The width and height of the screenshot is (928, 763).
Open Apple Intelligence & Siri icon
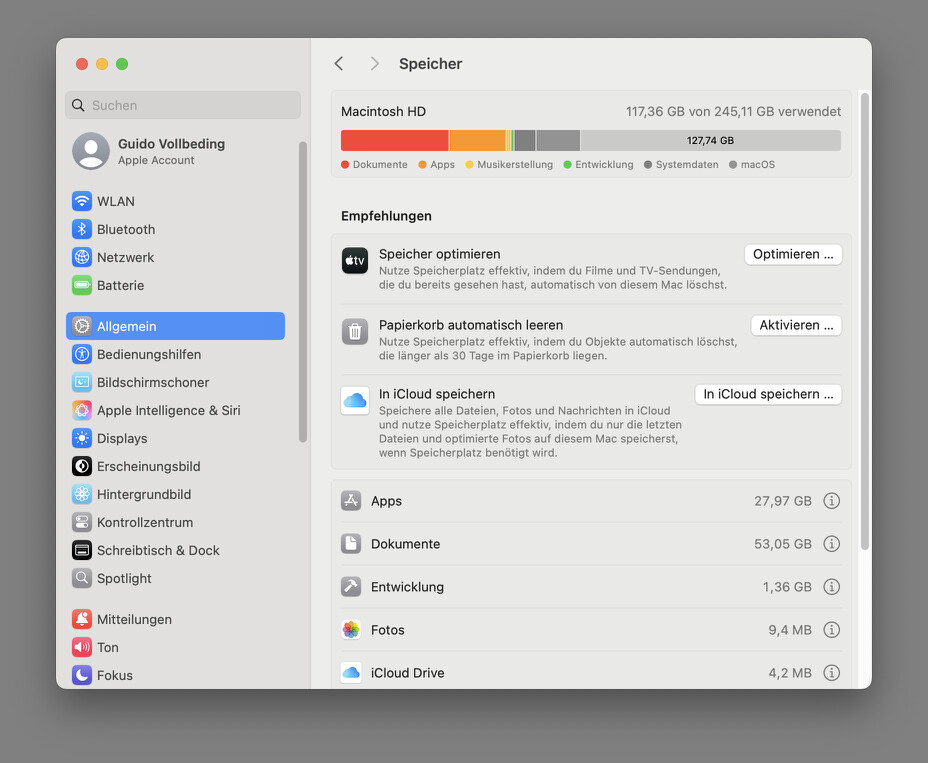pos(82,410)
